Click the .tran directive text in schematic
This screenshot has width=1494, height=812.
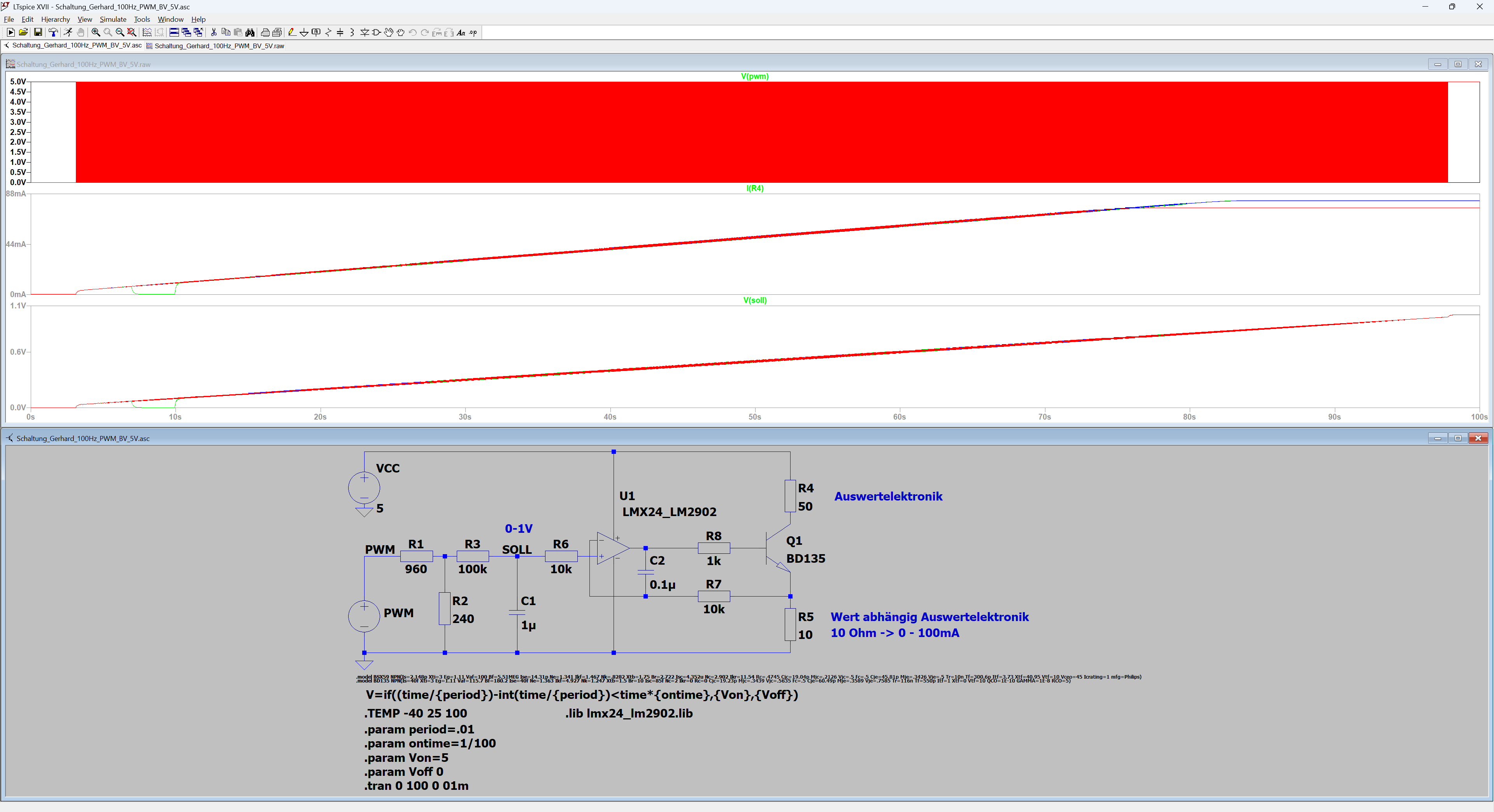pos(416,786)
